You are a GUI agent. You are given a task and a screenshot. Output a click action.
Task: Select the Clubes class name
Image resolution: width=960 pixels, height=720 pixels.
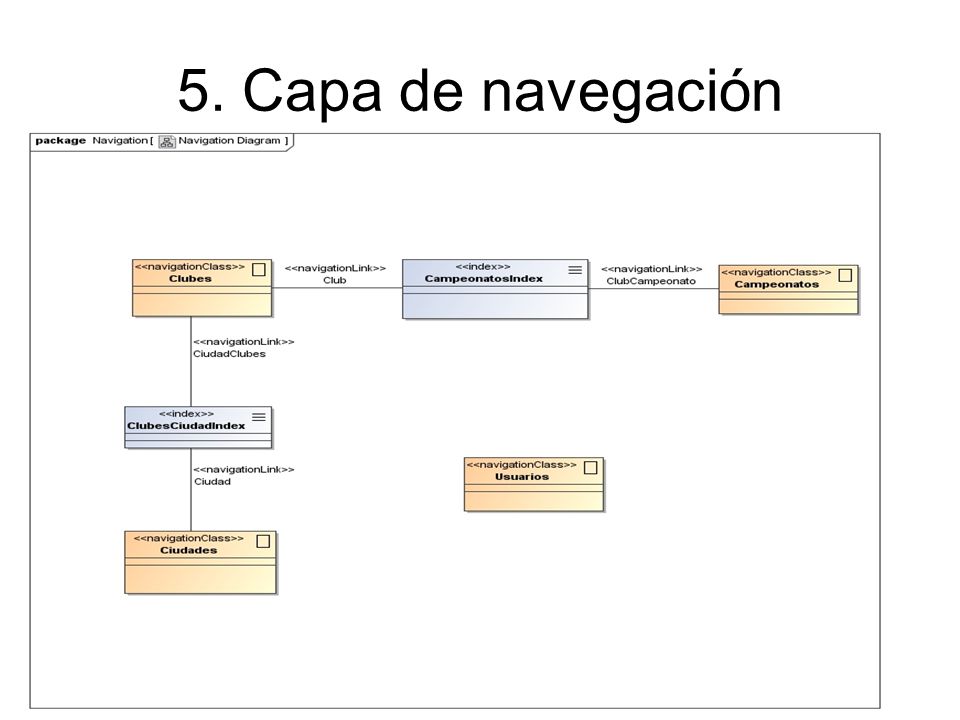190,279
